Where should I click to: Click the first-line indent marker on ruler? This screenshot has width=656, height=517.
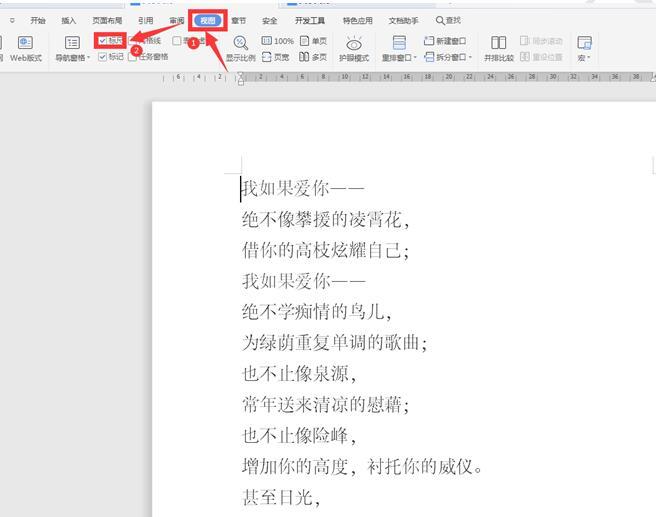tap(241, 74)
